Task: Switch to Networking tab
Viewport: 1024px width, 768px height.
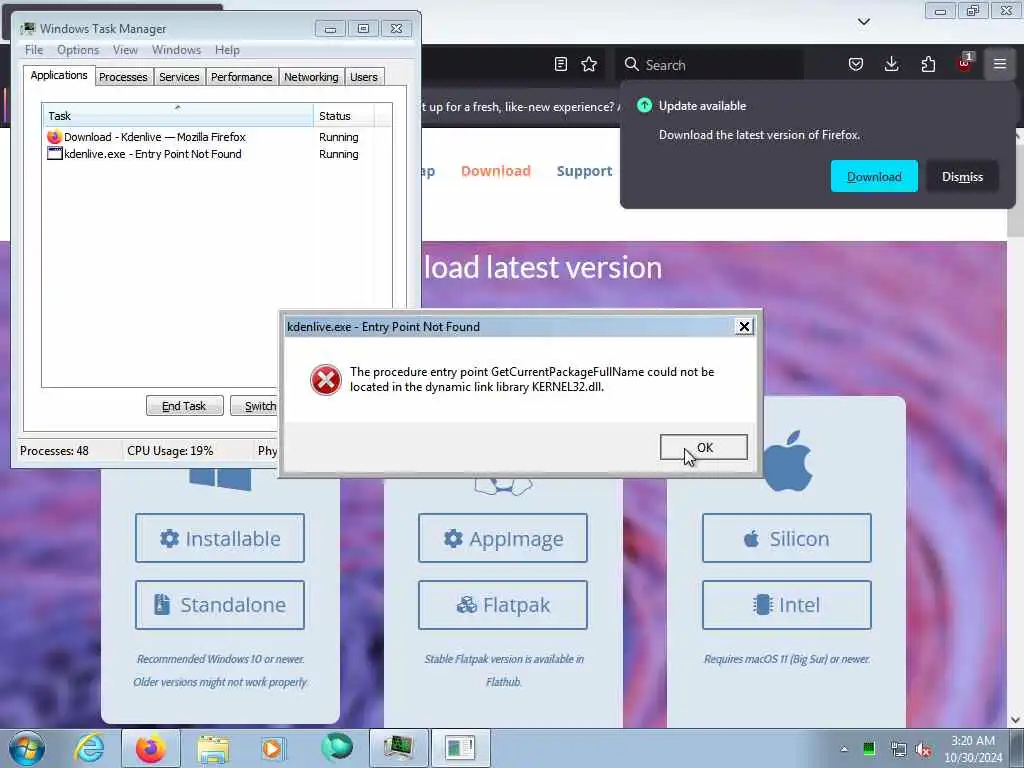Action: pos(311,76)
